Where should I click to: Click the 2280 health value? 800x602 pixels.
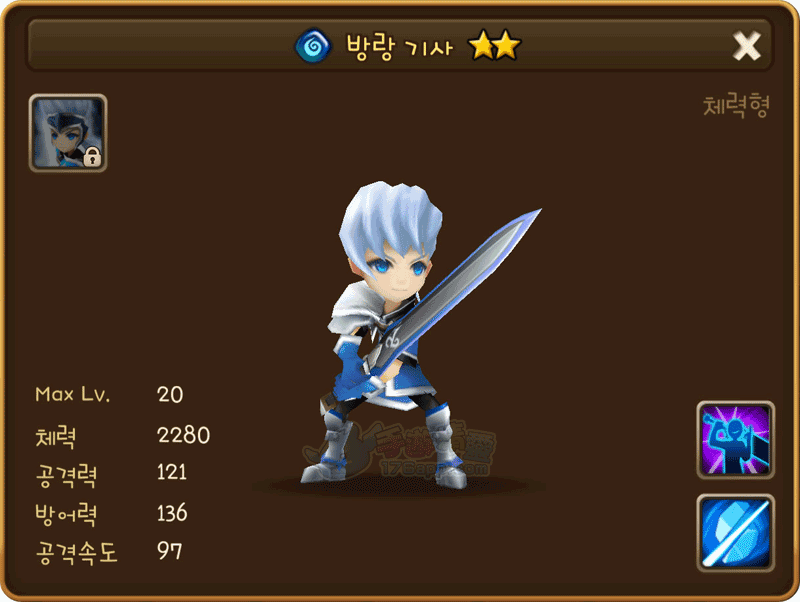pos(184,435)
